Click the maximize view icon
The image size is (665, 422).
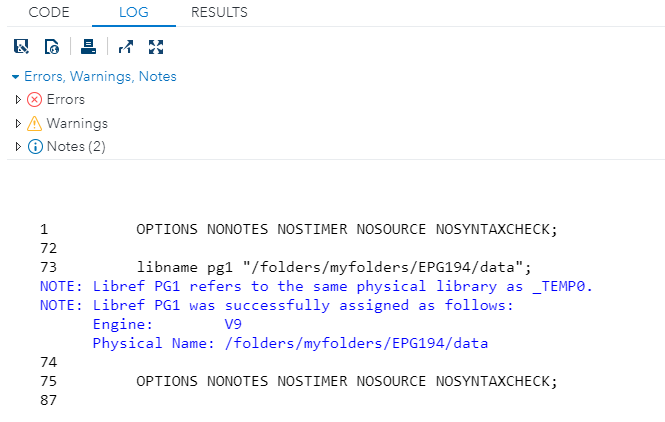tap(155, 46)
